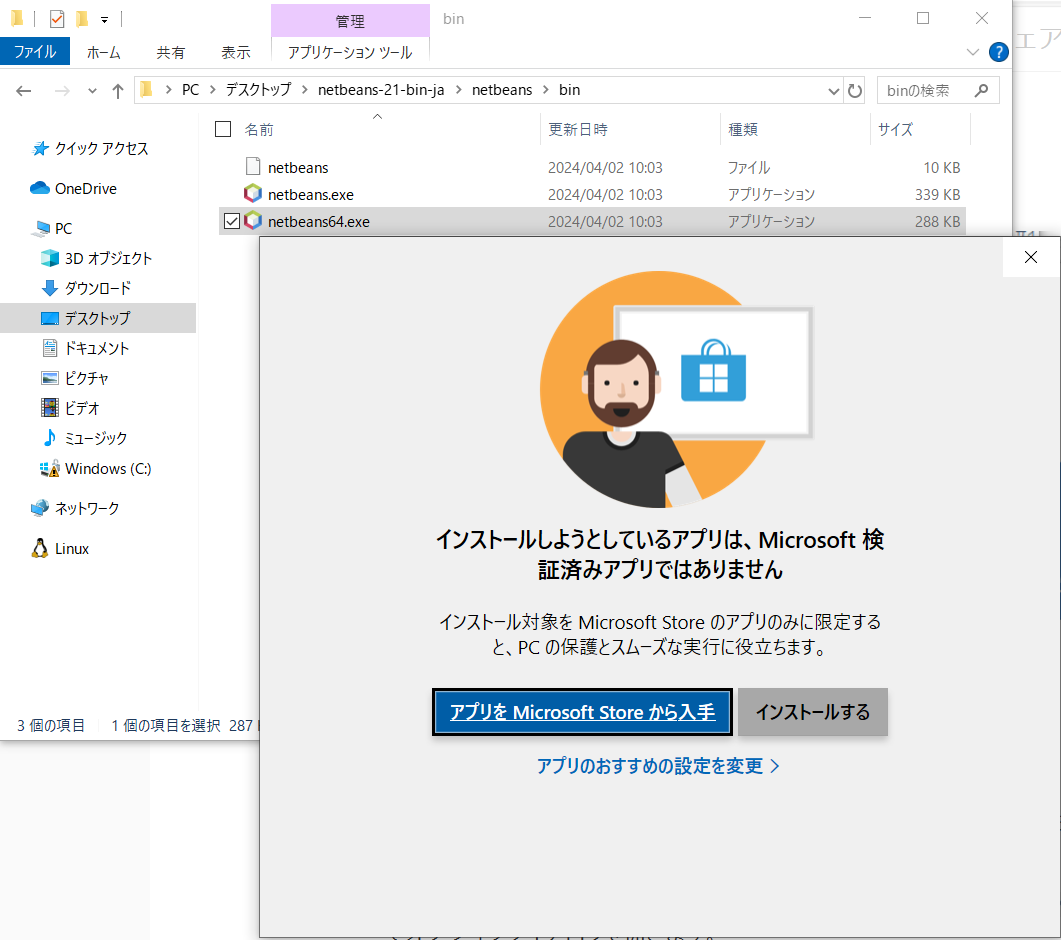
Task: Click the Windows (C:) drive icon
Action: pyautogui.click(x=49, y=468)
